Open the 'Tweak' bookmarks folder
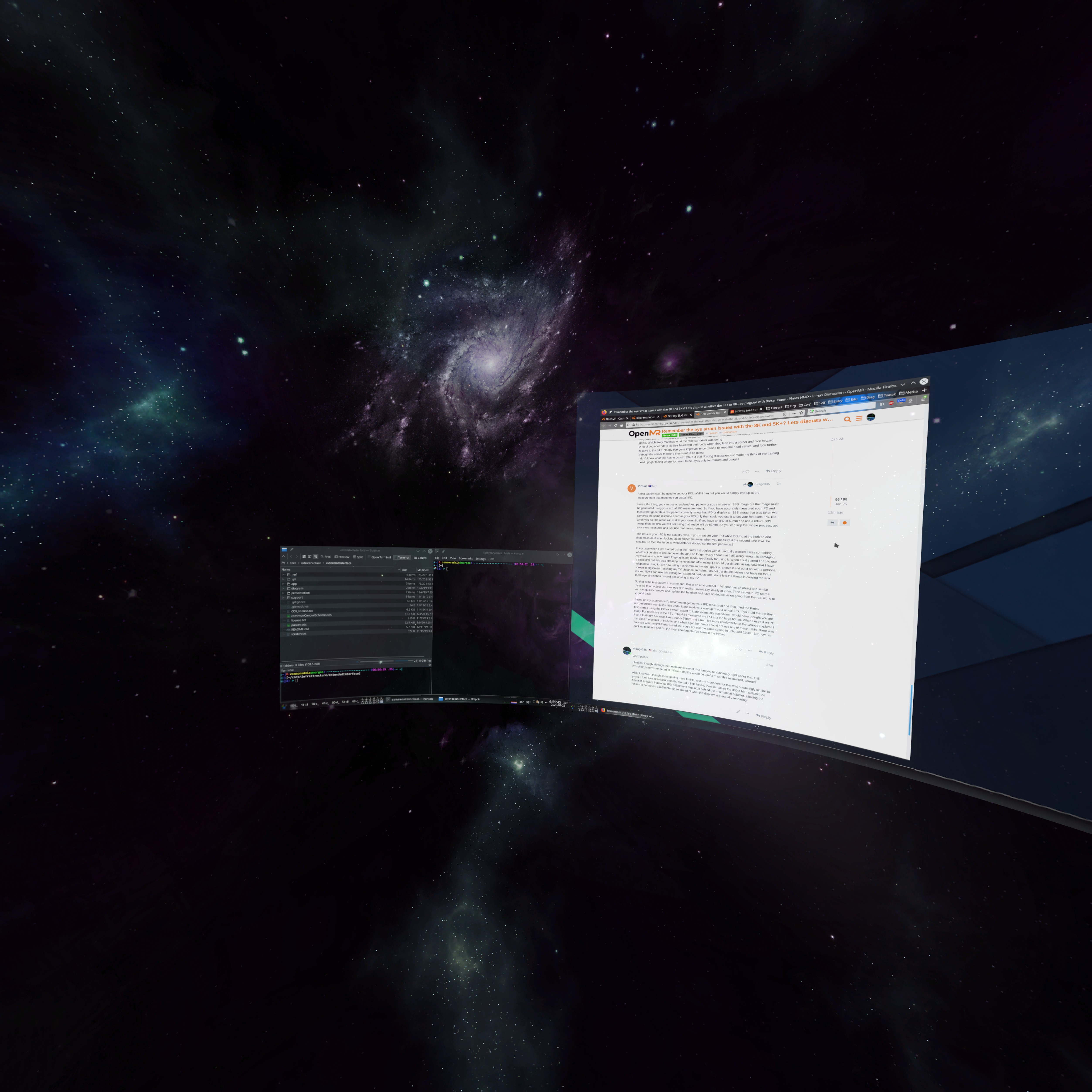 (887, 396)
